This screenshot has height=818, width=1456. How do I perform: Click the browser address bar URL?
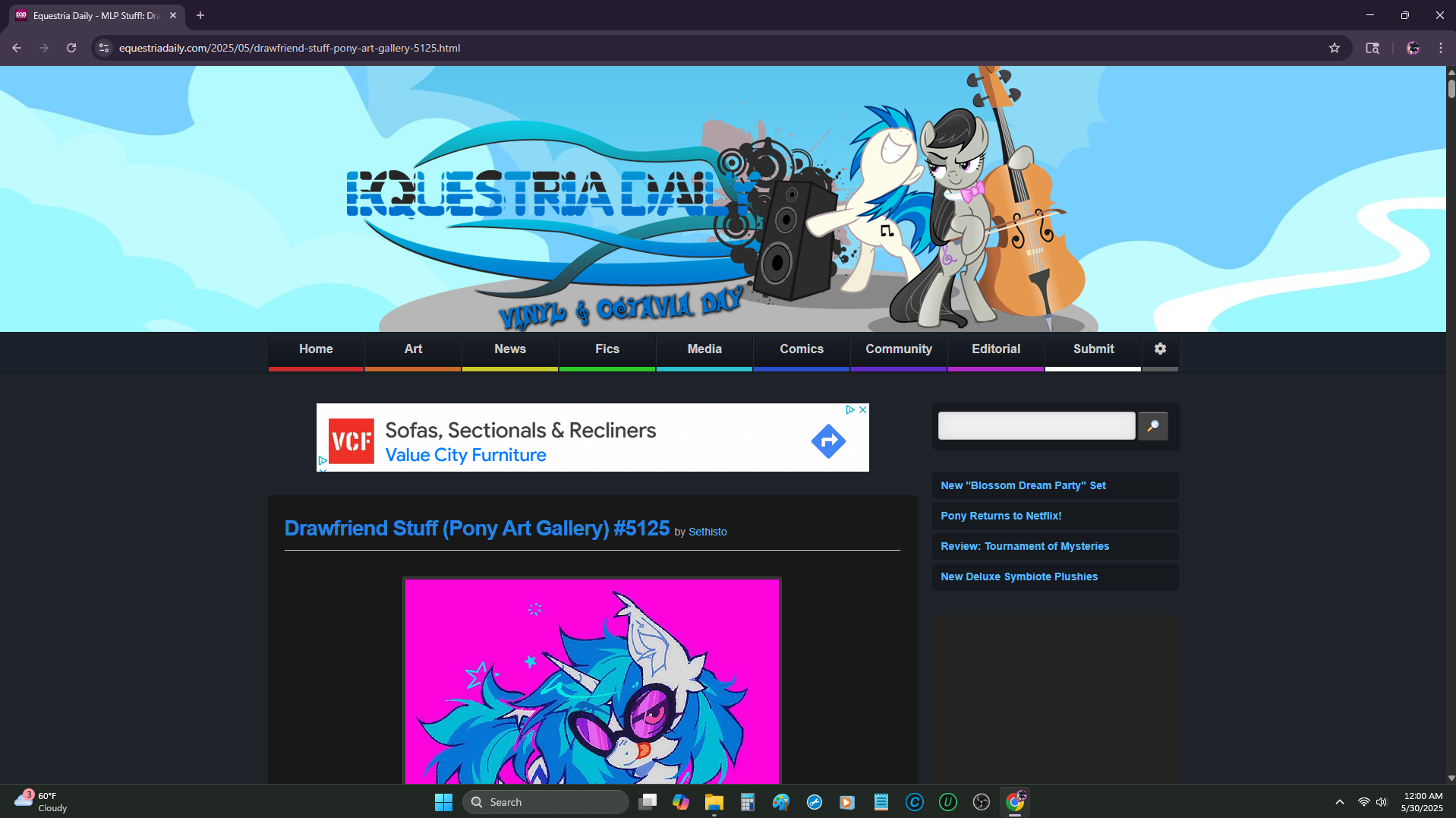[289, 48]
